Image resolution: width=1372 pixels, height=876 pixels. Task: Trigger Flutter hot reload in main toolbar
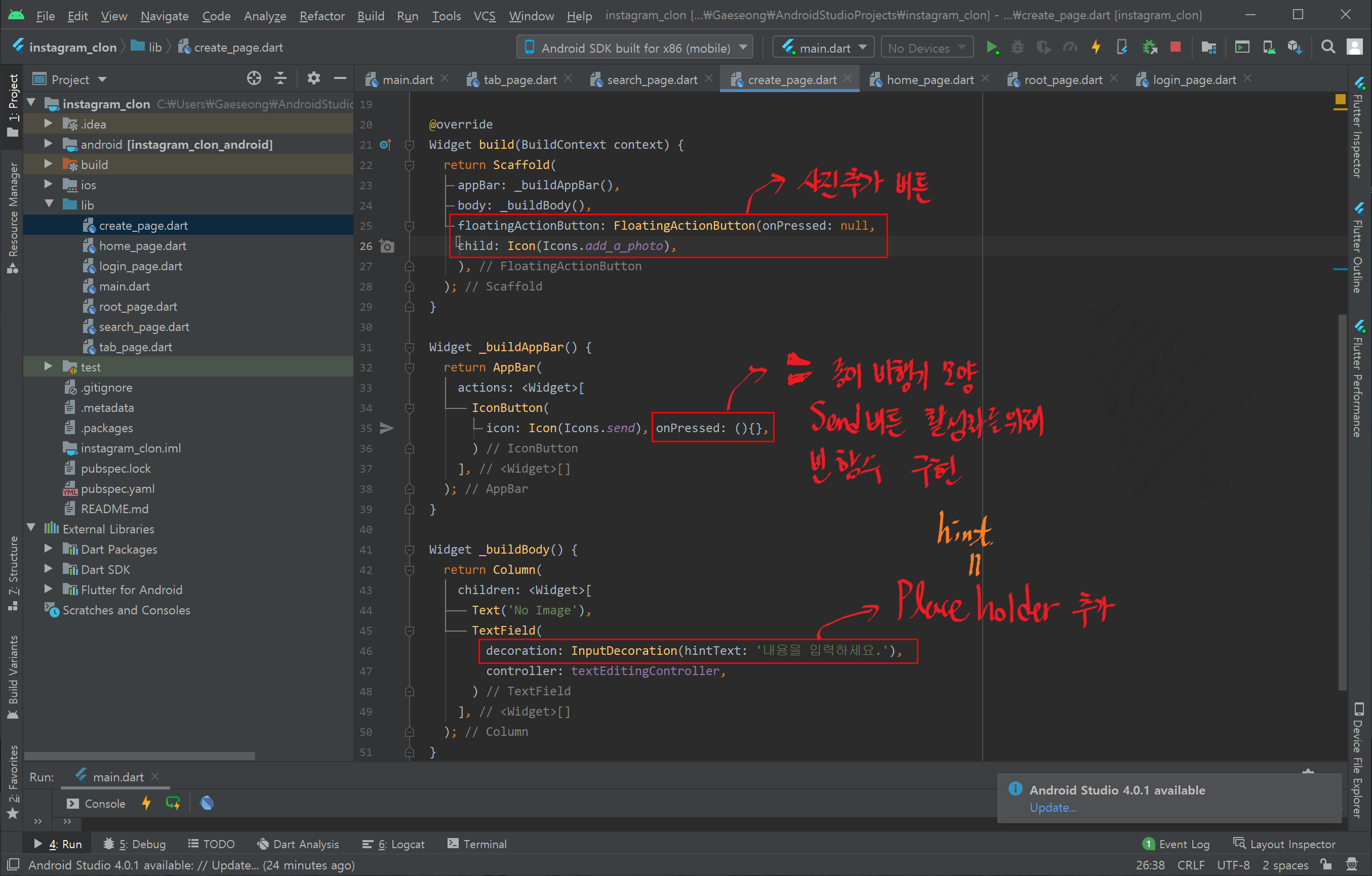[x=1096, y=47]
